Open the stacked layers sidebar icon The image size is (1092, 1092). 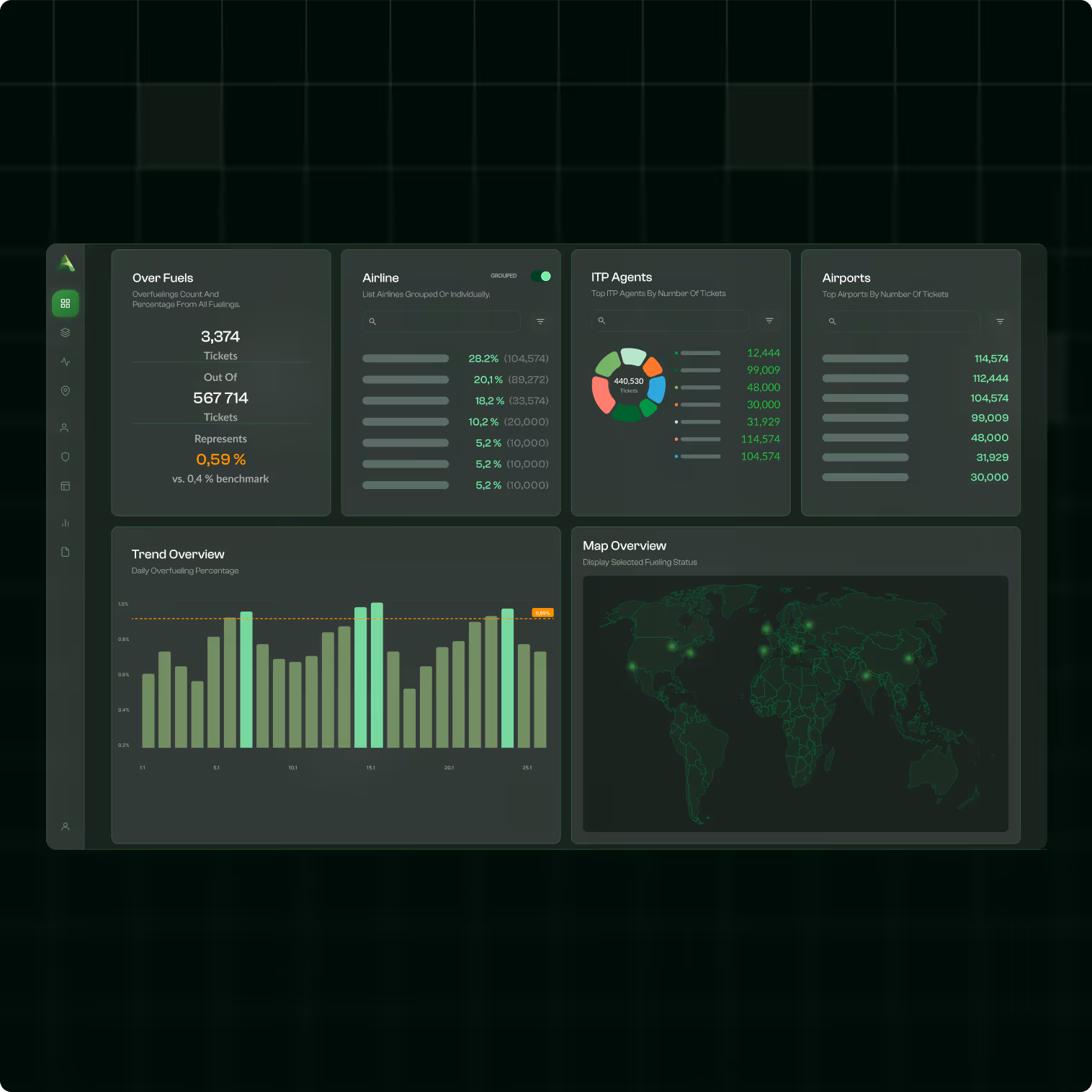pos(66,333)
